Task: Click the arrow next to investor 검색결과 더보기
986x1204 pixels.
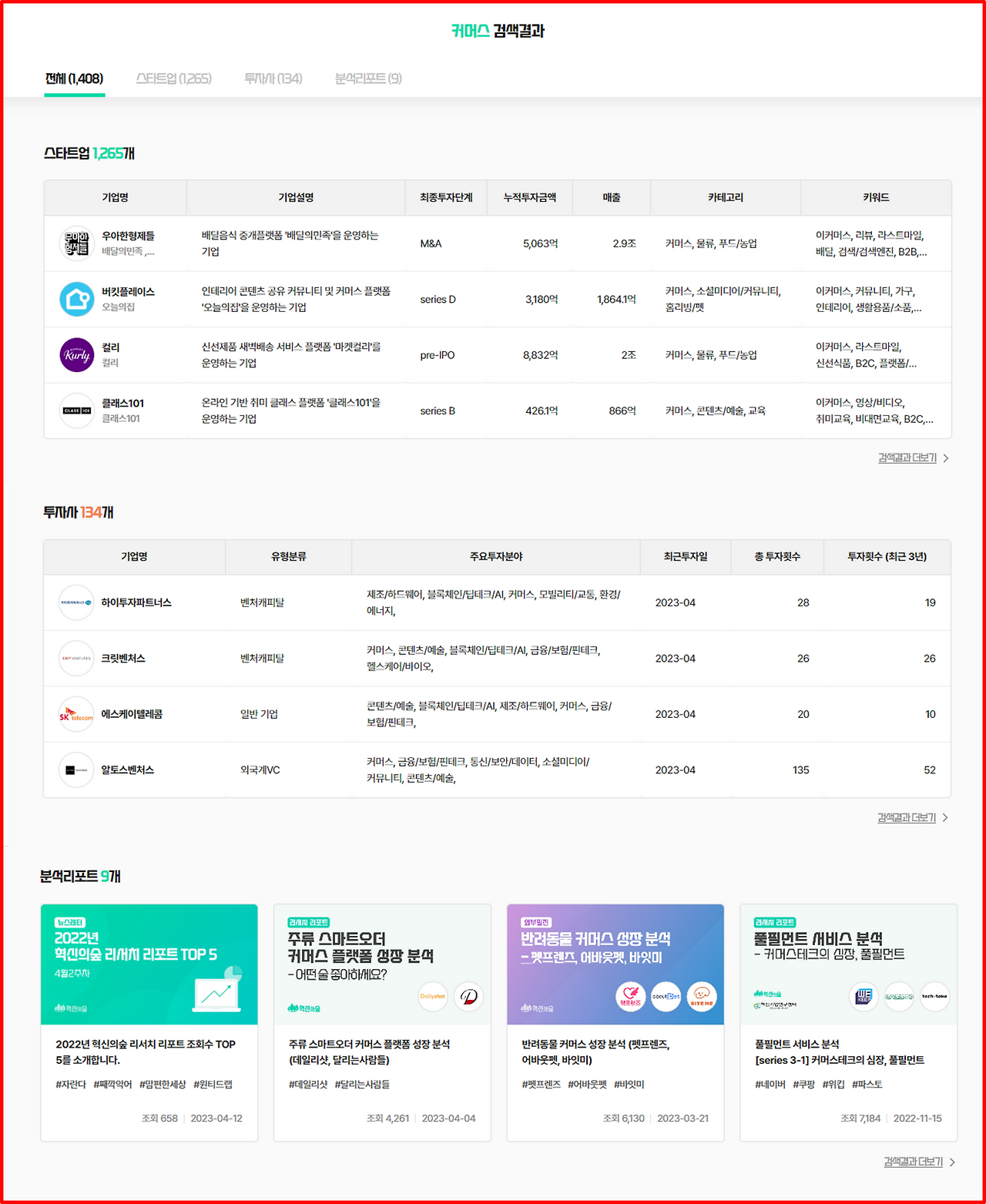Action: 945,817
